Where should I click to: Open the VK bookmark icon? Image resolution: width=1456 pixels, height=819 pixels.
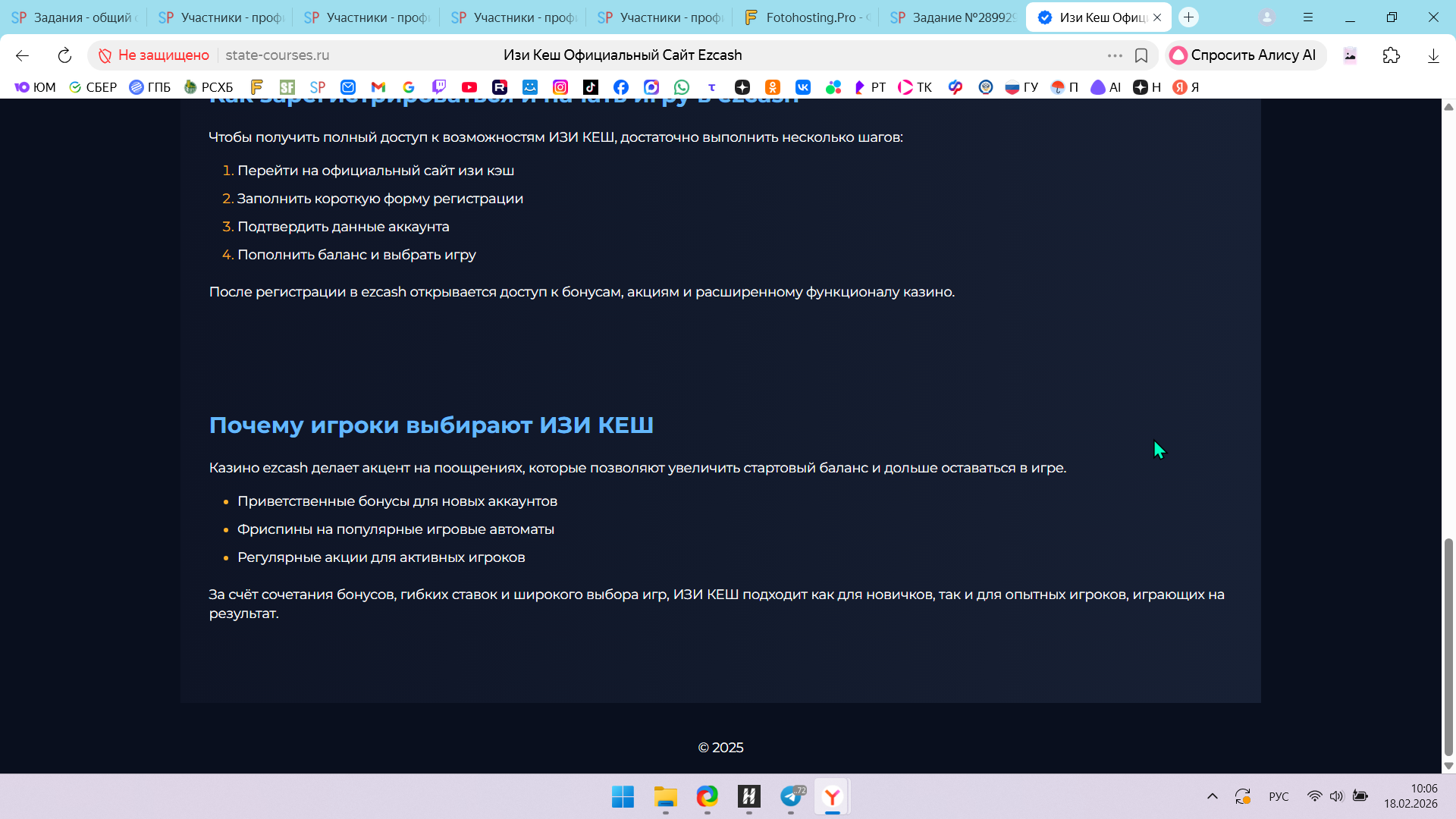pyautogui.click(x=803, y=87)
